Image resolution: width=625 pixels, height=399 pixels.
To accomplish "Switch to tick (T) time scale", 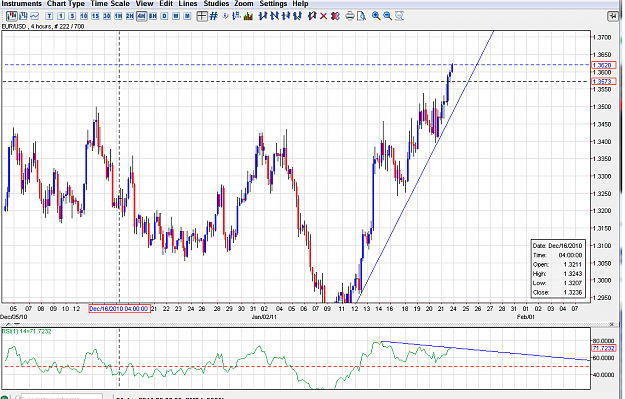I will 49,16.
